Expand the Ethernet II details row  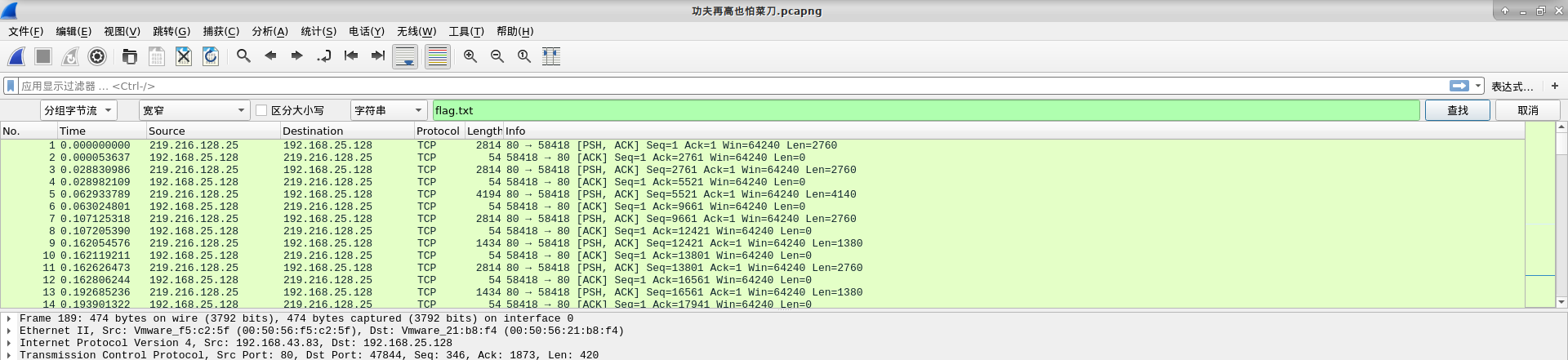click(x=9, y=331)
